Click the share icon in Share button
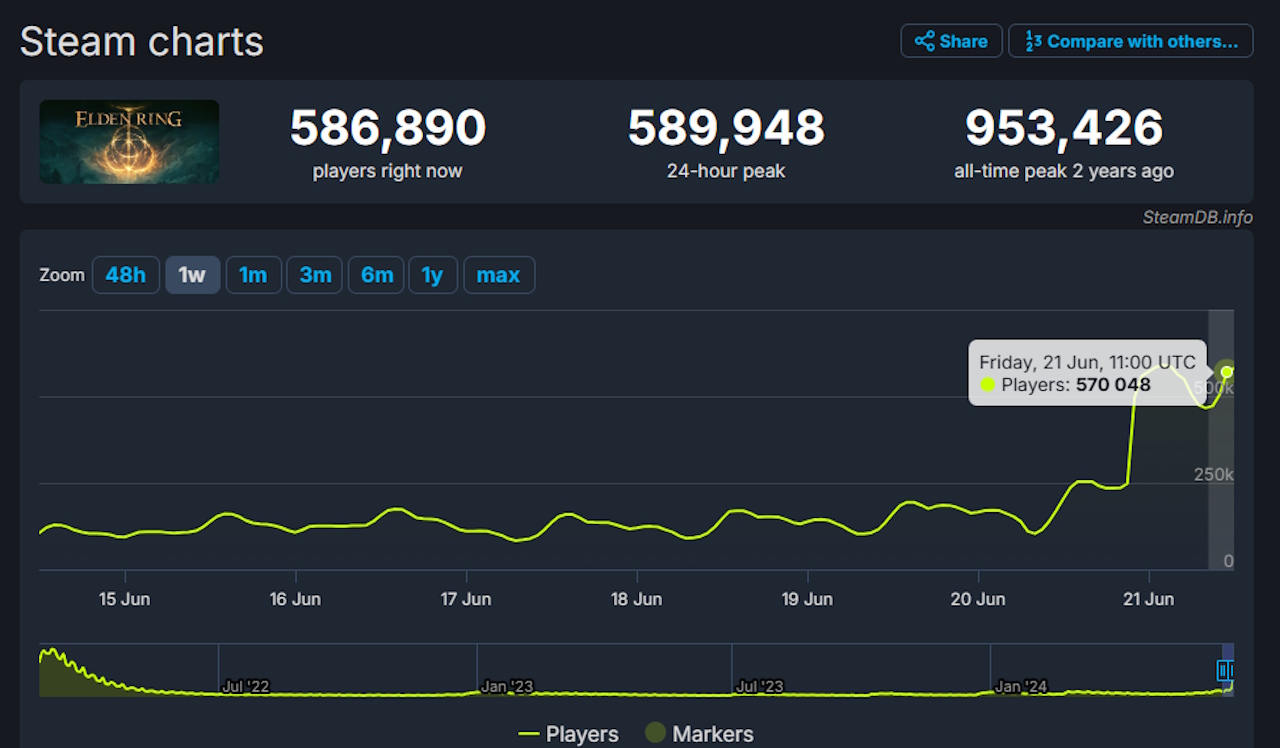This screenshot has height=748, width=1280. point(925,41)
